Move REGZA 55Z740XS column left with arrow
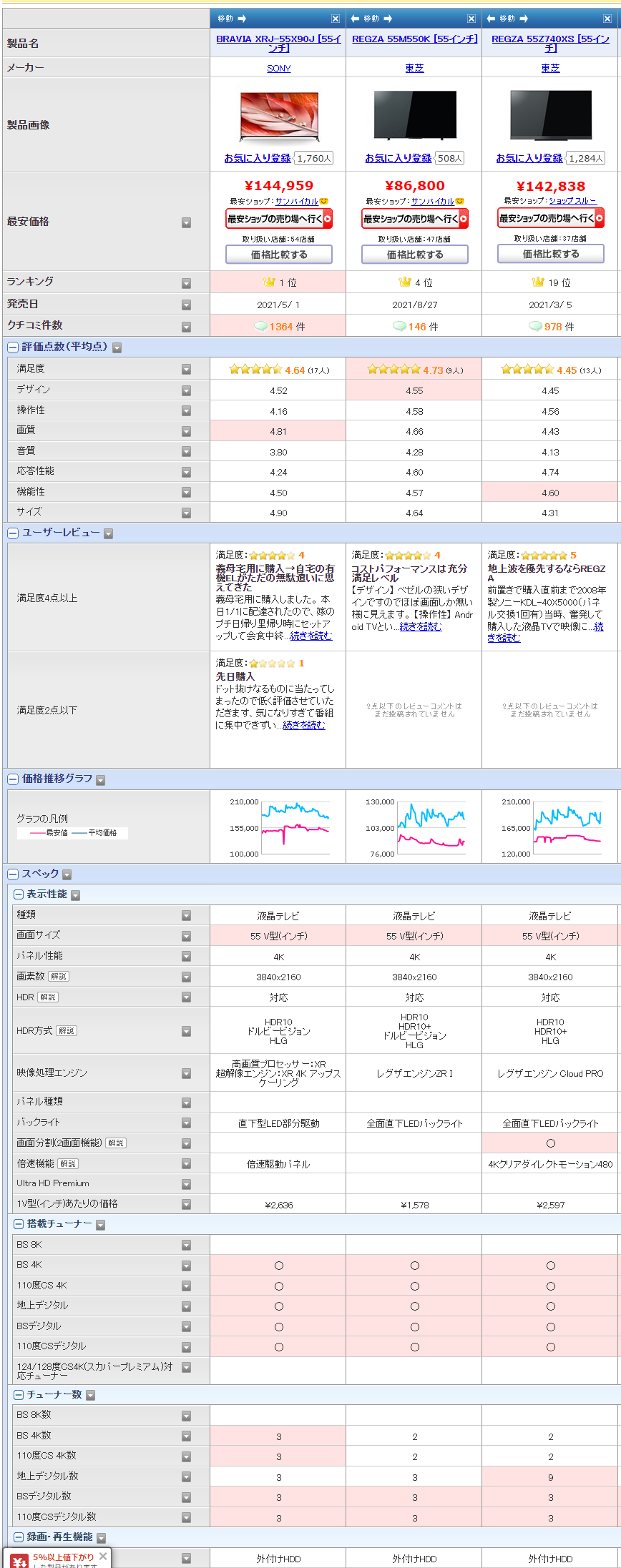This screenshot has width=621, height=1568. click(491, 19)
